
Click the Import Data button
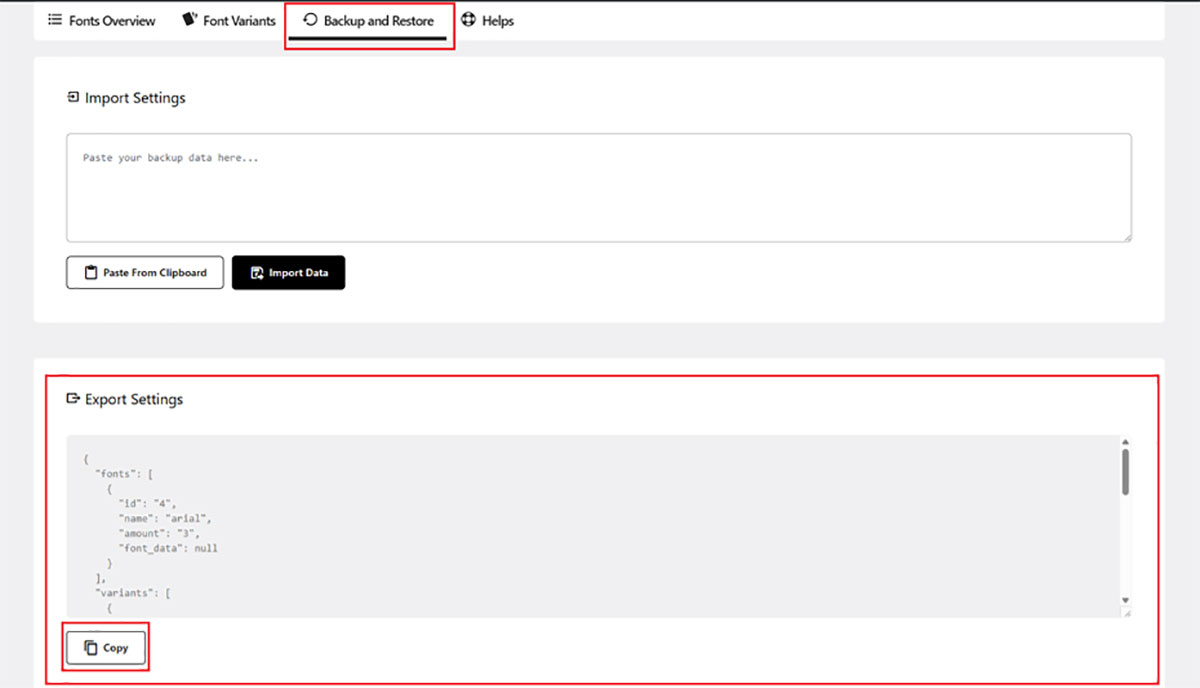288,273
